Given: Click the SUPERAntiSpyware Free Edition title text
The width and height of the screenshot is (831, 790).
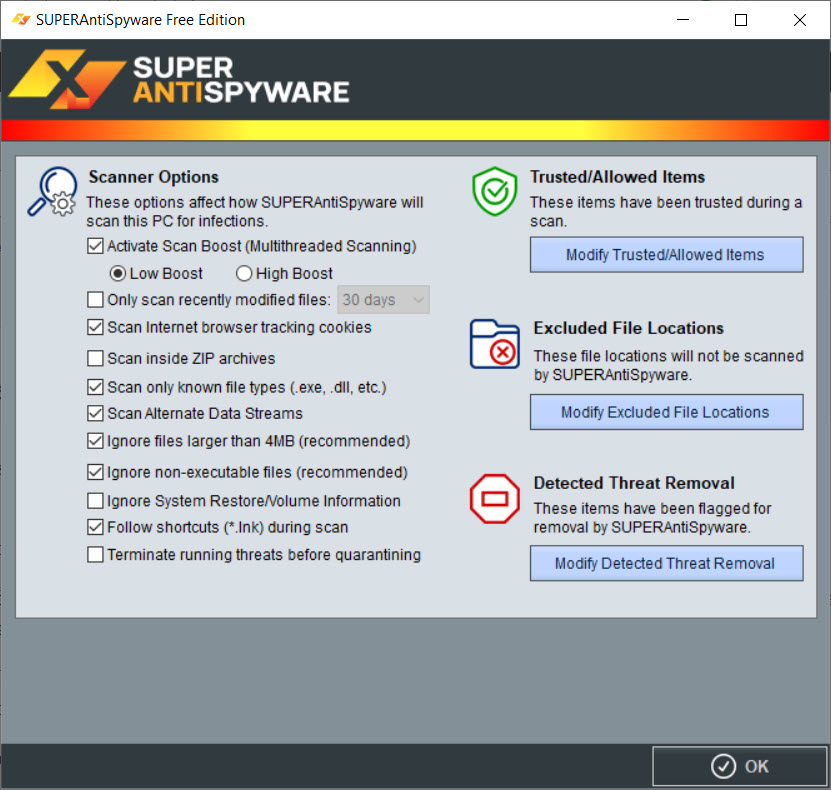Looking at the screenshot, I should pos(140,20).
